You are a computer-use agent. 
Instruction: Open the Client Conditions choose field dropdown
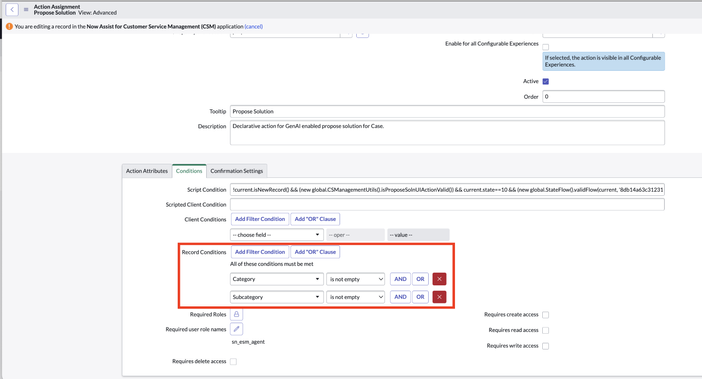[x=277, y=234]
